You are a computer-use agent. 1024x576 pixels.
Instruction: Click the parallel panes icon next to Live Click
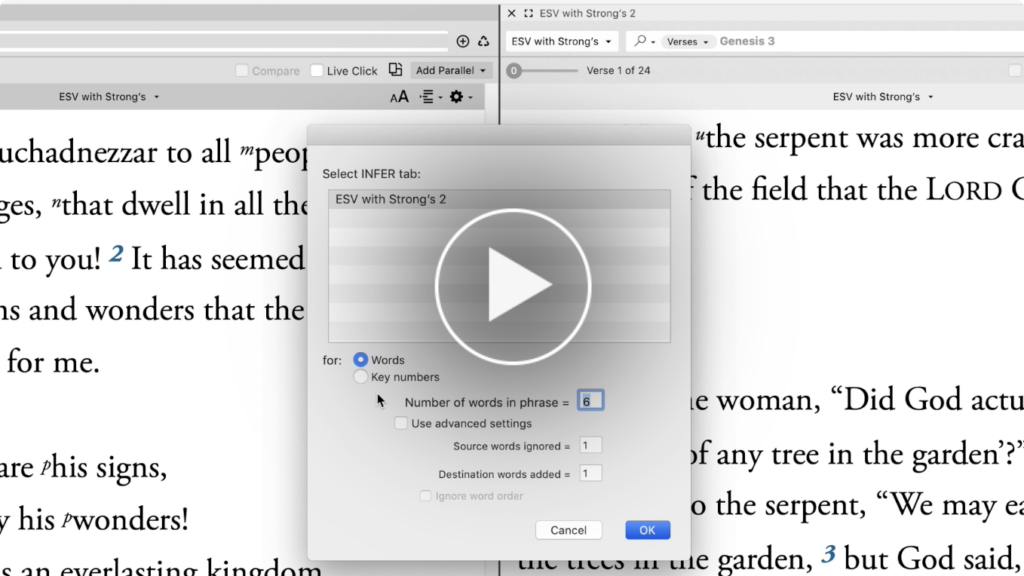(x=395, y=70)
